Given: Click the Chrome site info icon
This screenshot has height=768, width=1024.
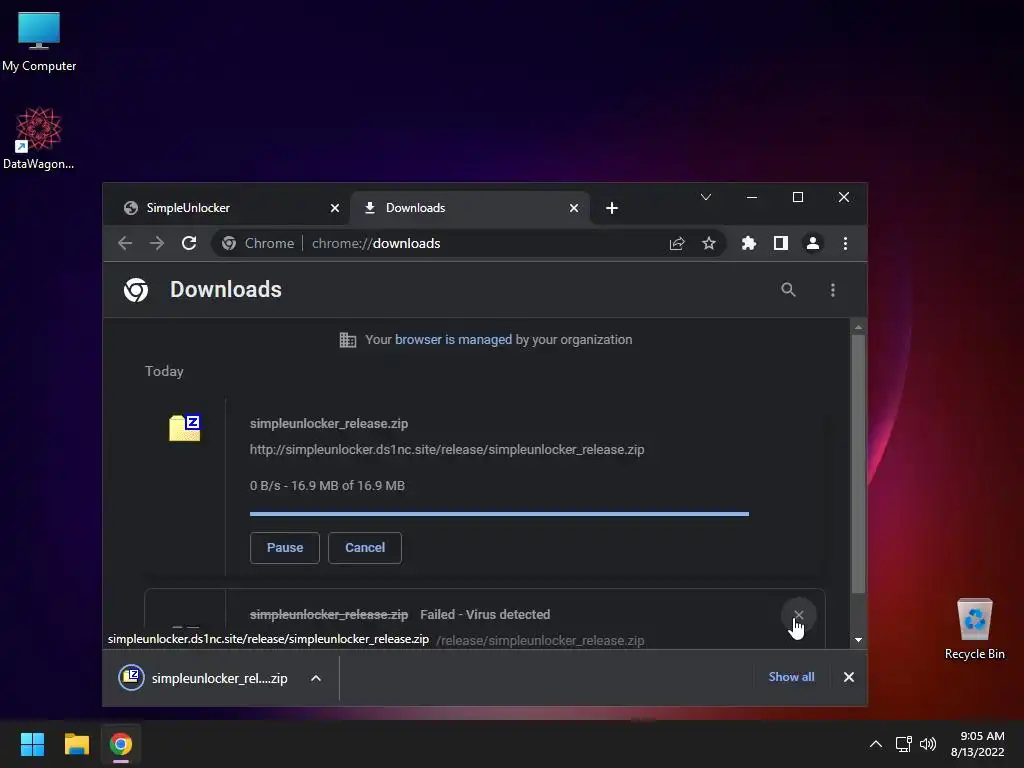Looking at the screenshot, I should 229,243.
